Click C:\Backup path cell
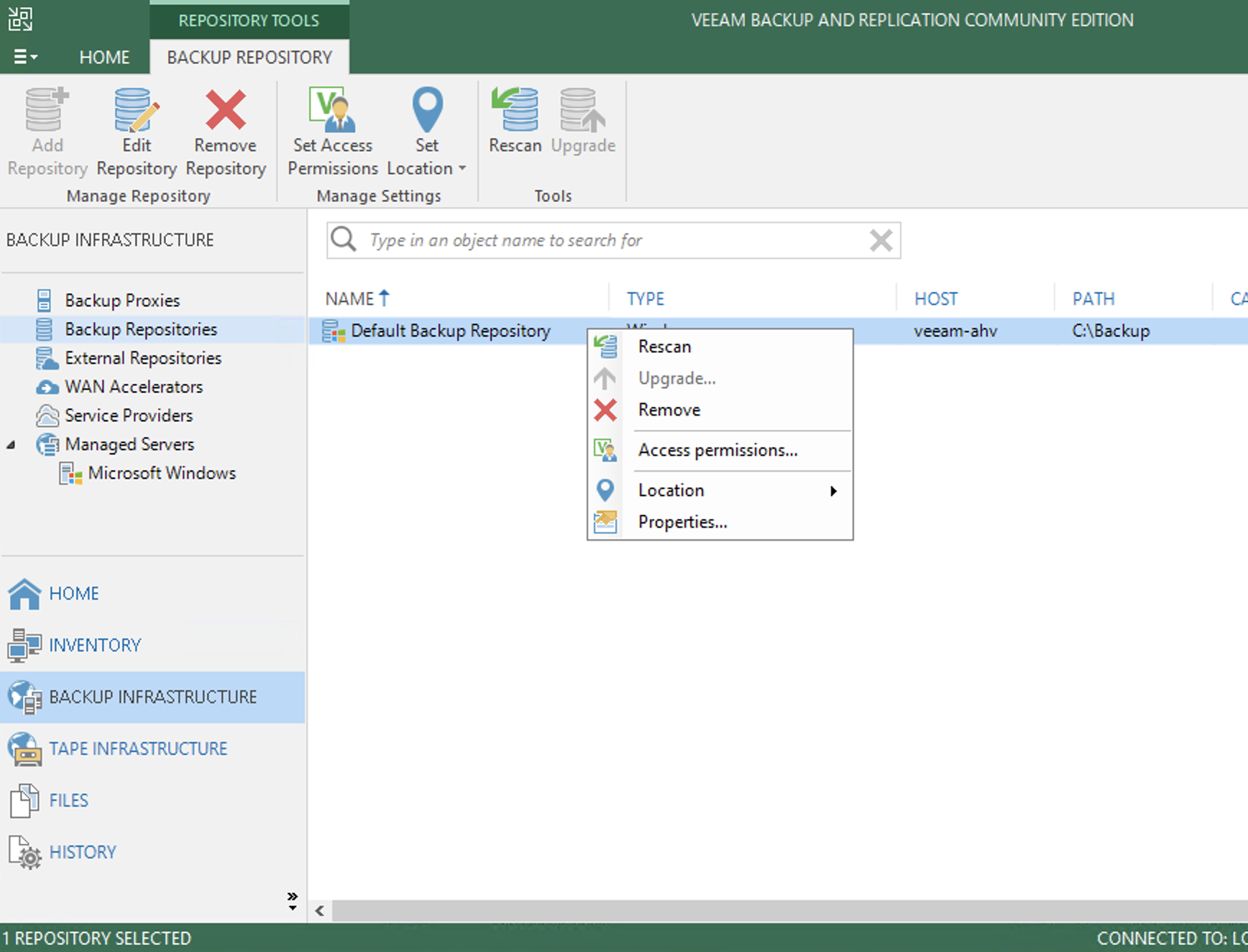This screenshot has height=952, width=1248. [1111, 331]
